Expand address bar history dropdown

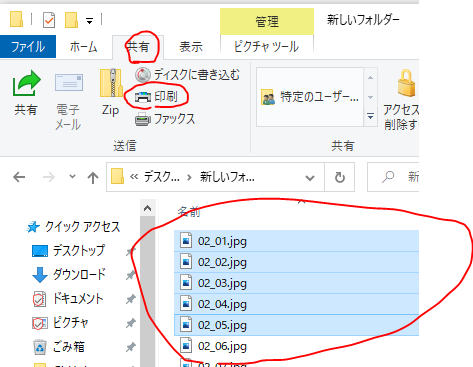coord(310,178)
